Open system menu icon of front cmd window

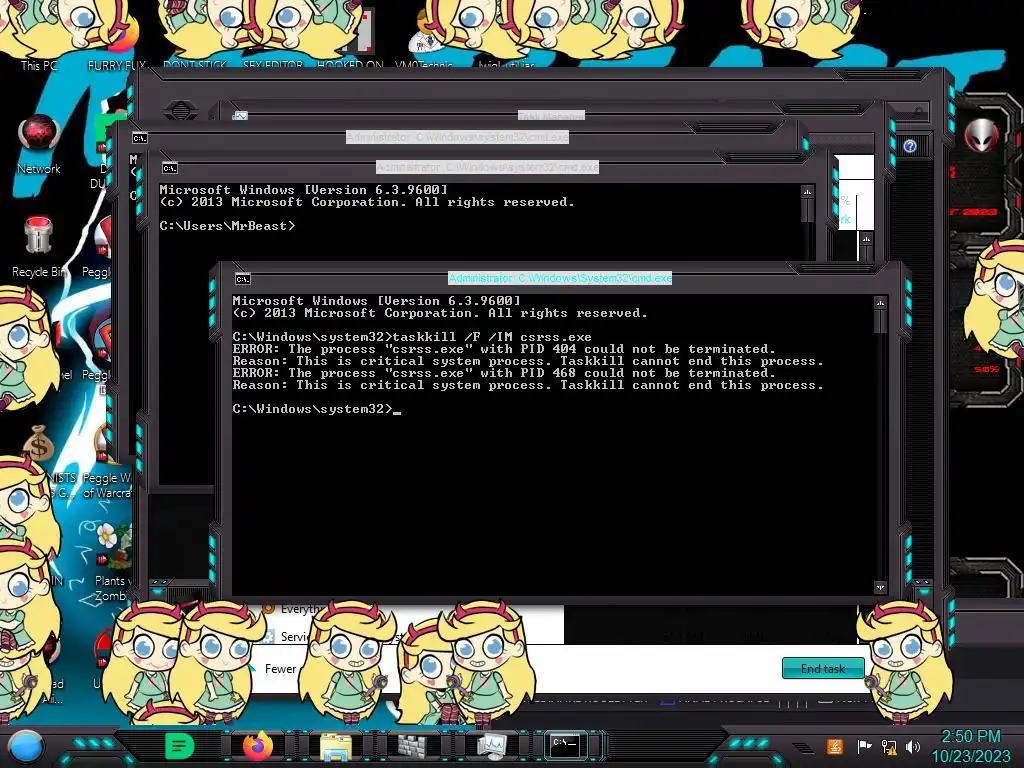point(242,279)
